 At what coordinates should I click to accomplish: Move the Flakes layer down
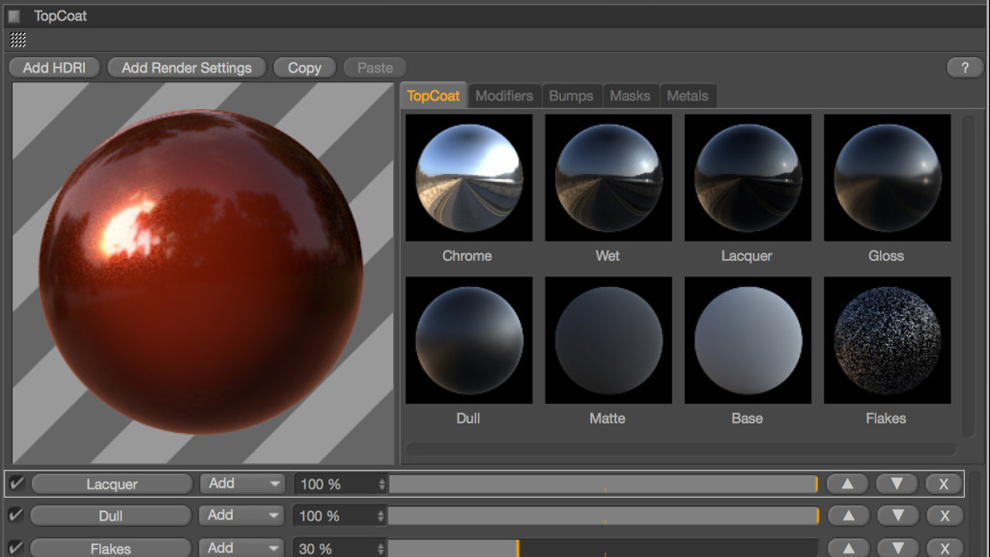(898, 548)
